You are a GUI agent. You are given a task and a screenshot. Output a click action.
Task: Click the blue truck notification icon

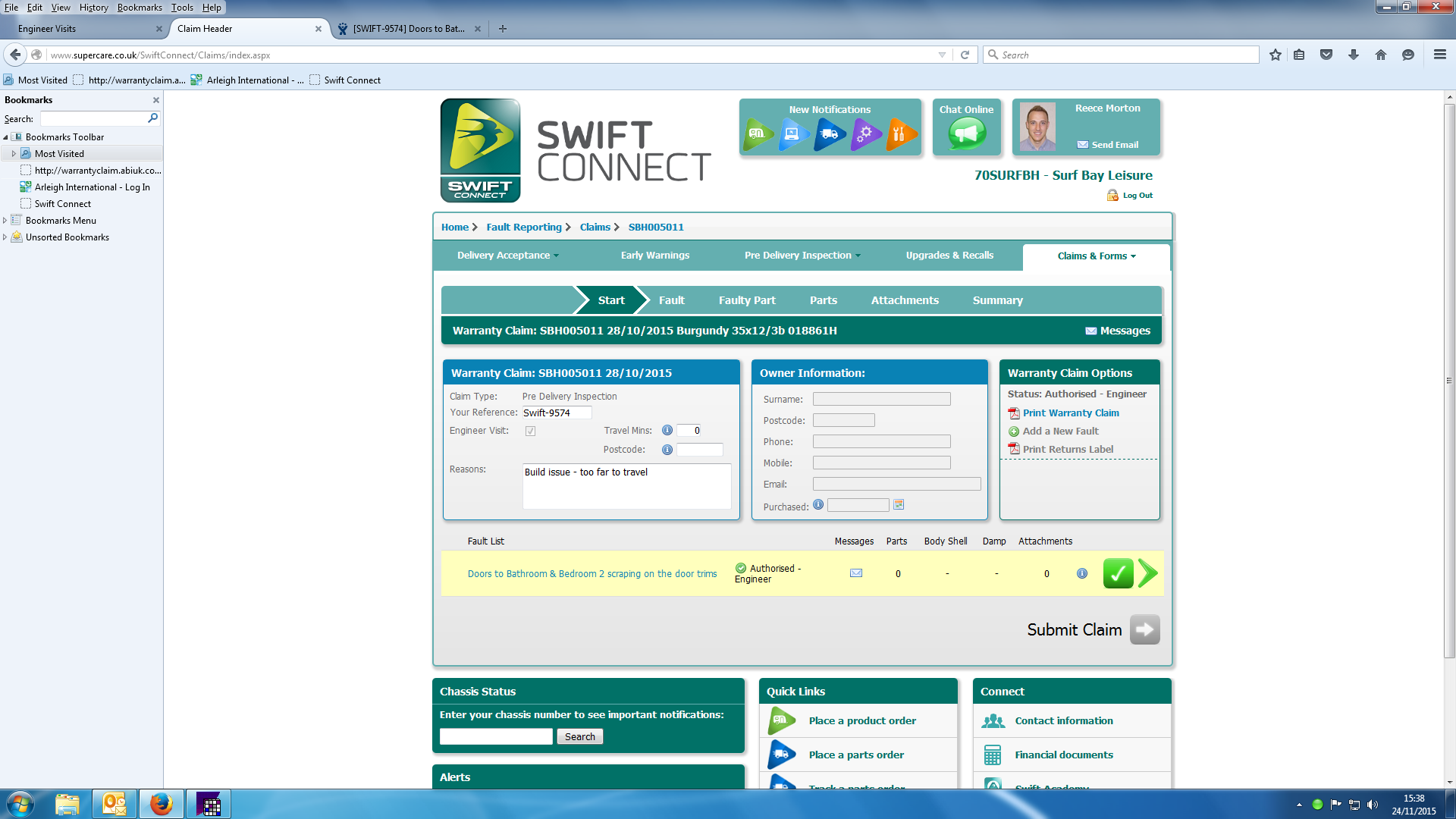(x=830, y=134)
